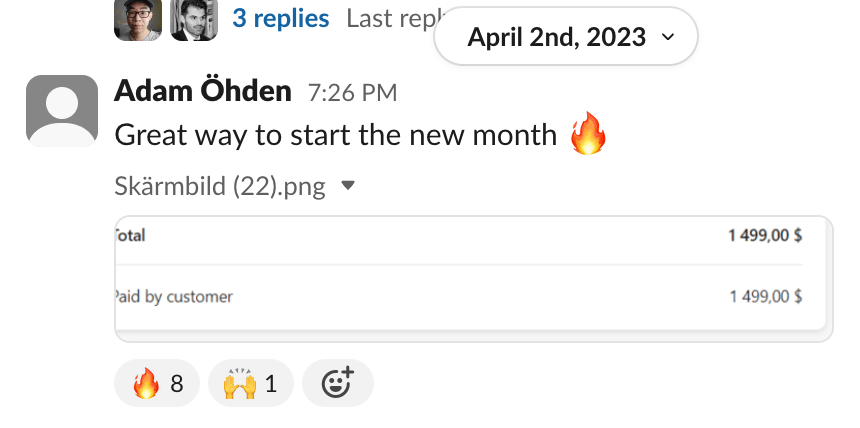This screenshot has height=428, width=860.
Task: Open Adam Öhden's profile avatar
Action: coord(62,111)
